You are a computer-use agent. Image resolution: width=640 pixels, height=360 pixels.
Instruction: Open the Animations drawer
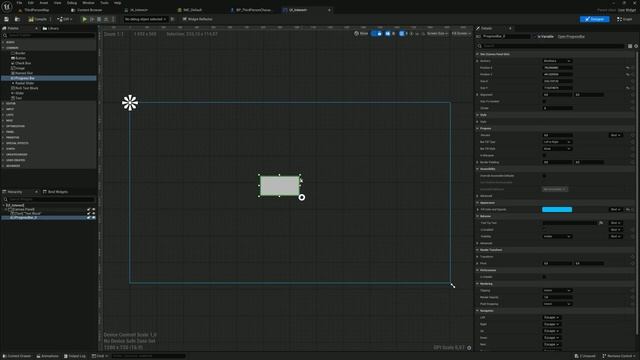click(x=47, y=356)
